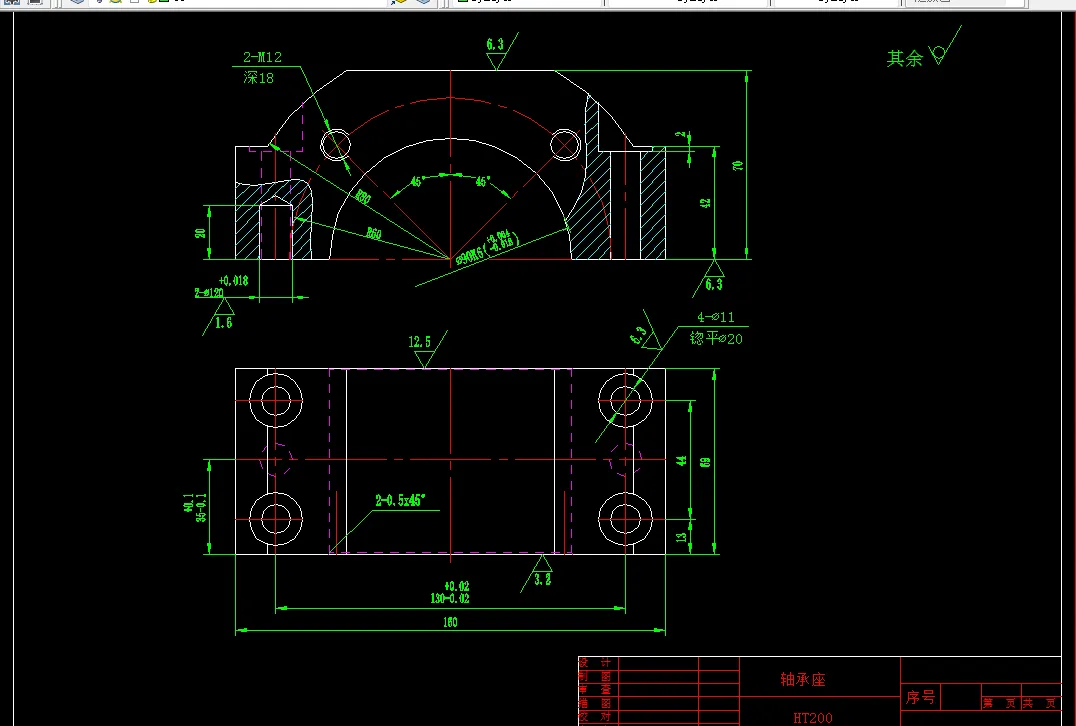Select the left 45° angle dimension
This screenshot has height=726, width=1076.
pyautogui.click(x=417, y=183)
